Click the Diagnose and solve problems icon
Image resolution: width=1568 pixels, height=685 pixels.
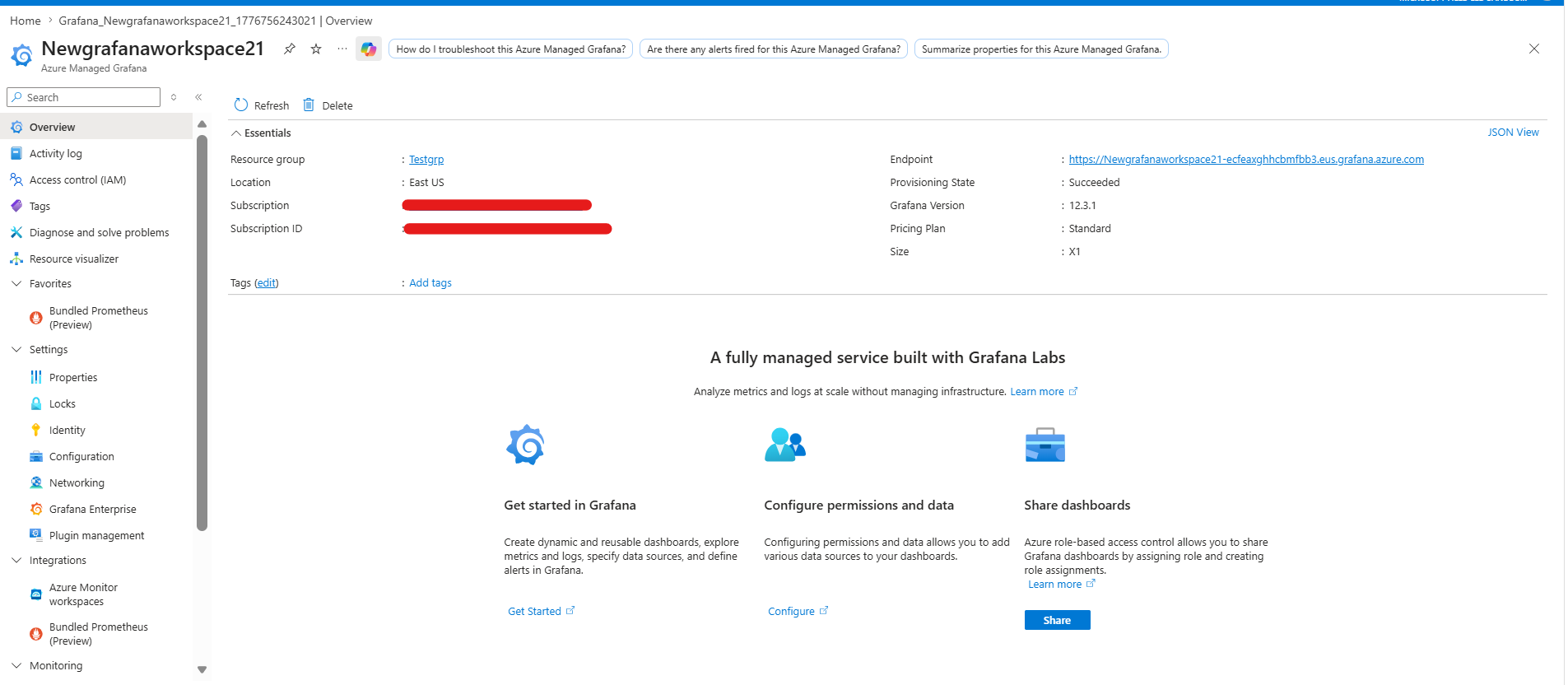click(x=16, y=232)
